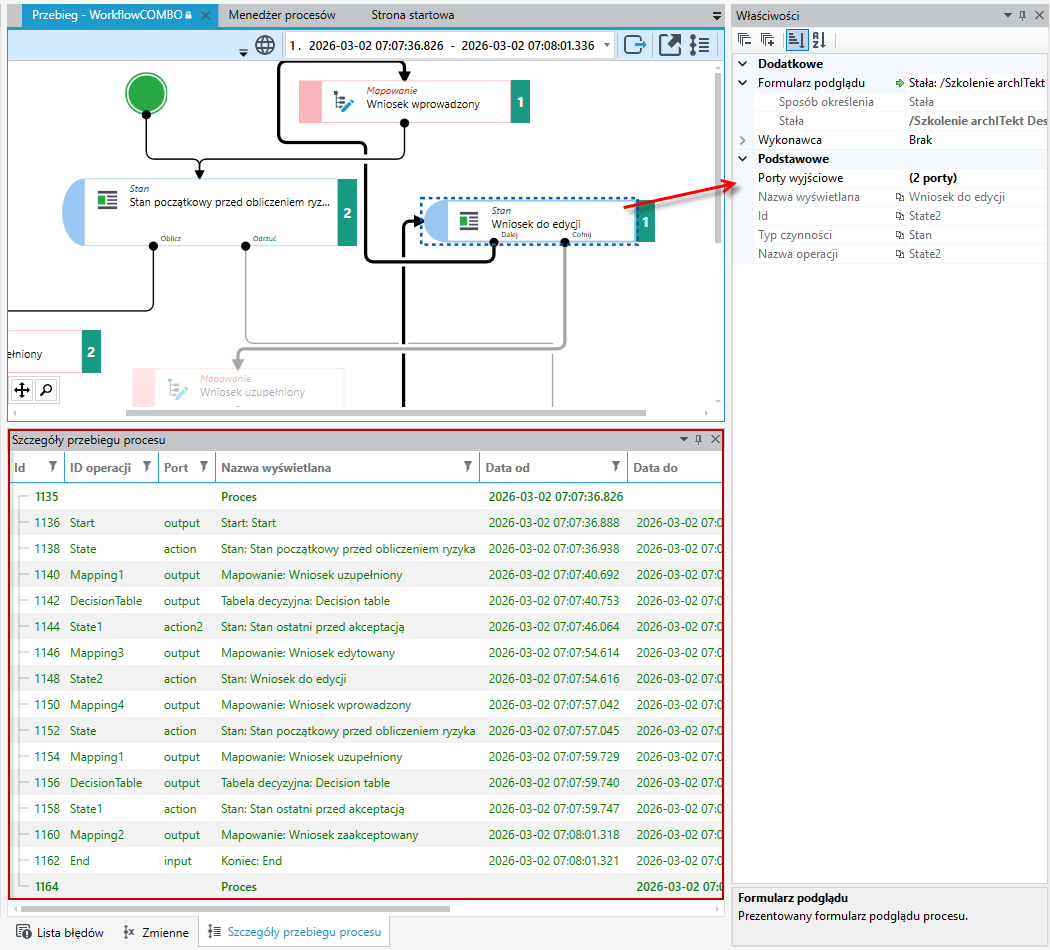This screenshot has height=950, width=1050.
Task: Collapse the Formularz podglądu property
Action: coord(743,83)
